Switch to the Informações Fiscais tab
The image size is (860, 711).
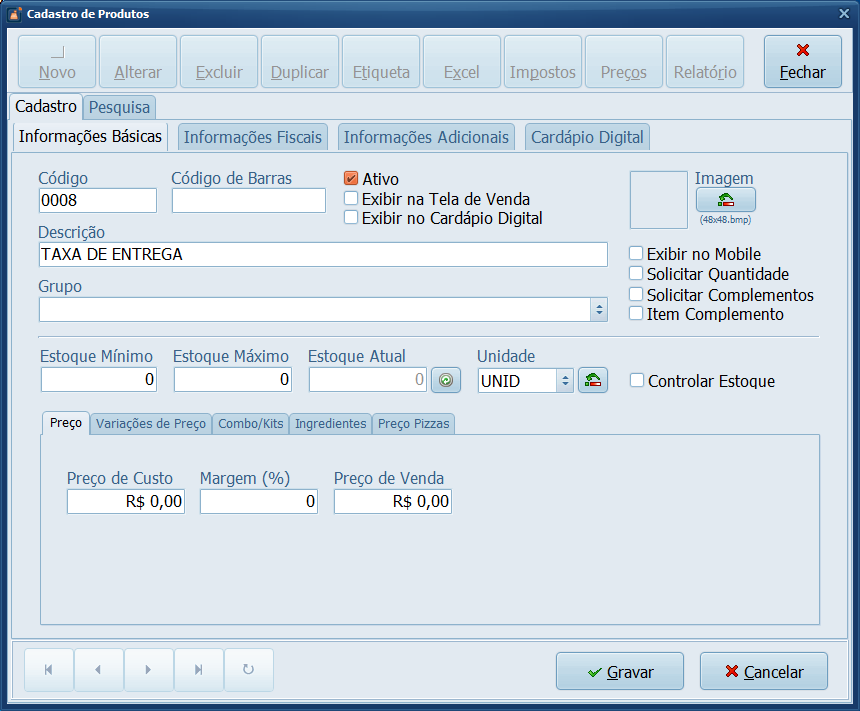[x=253, y=137]
